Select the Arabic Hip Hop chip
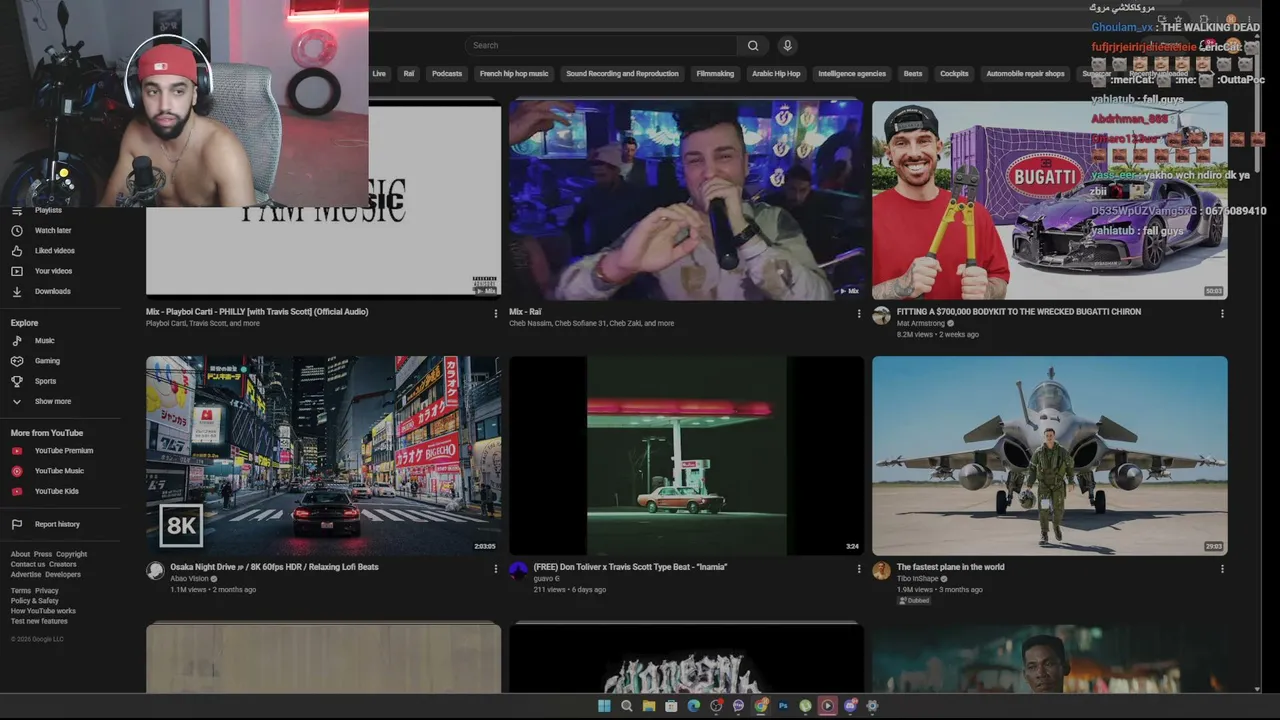 pos(776,73)
